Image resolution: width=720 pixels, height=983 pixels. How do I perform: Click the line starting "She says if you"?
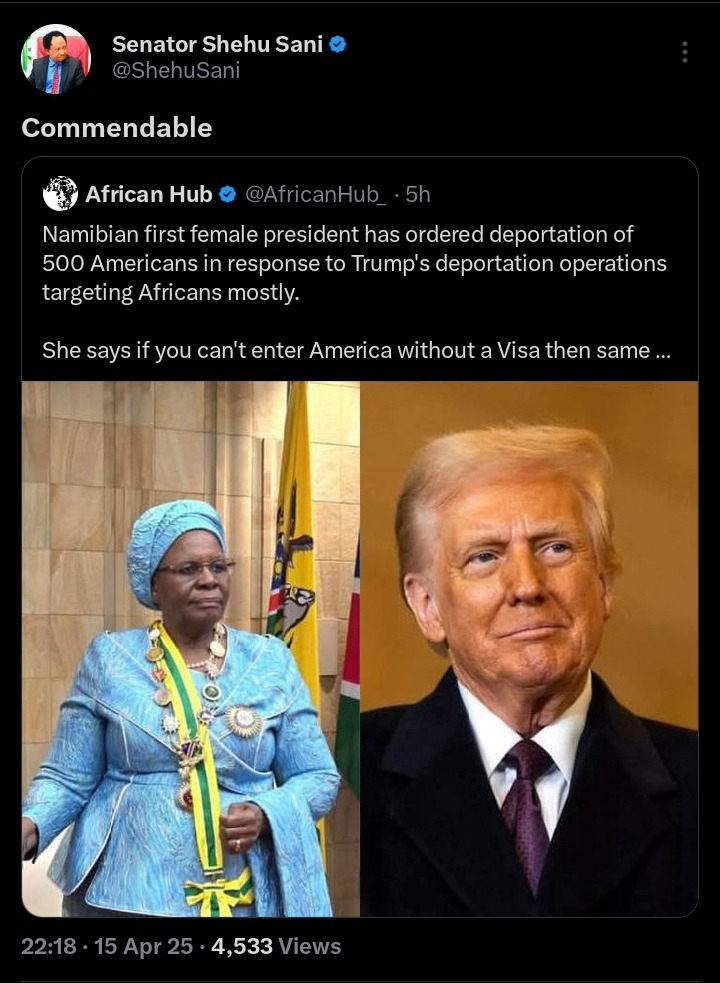click(356, 350)
